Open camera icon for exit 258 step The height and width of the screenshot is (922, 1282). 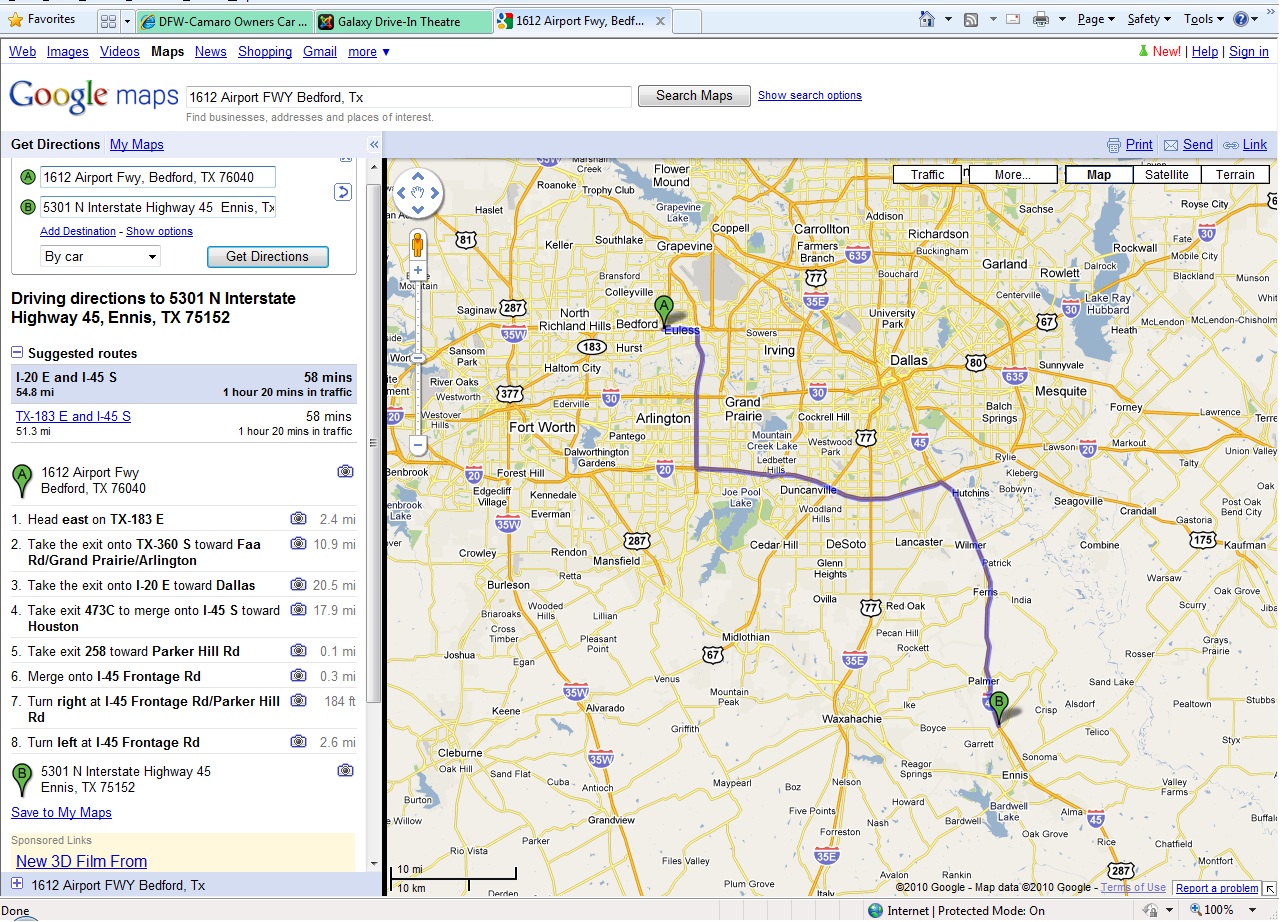point(298,650)
